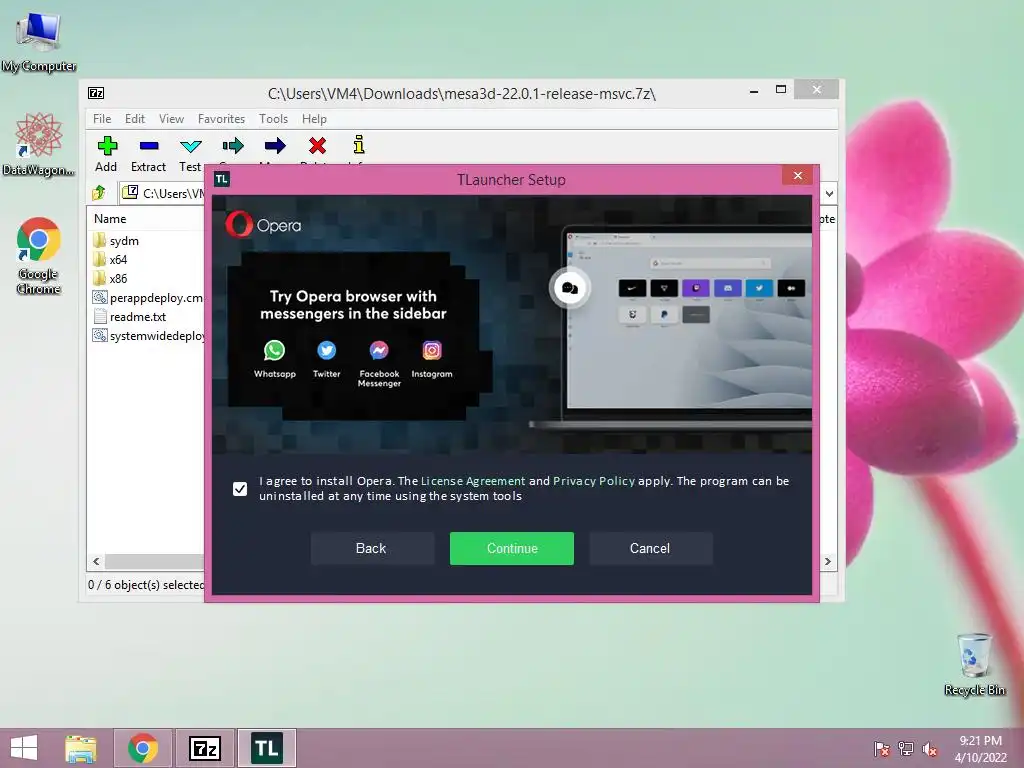The width and height of the screenshot is (1024, 768).
Task: Open My Computer desktop icon
Action: [x=39, y=41]
